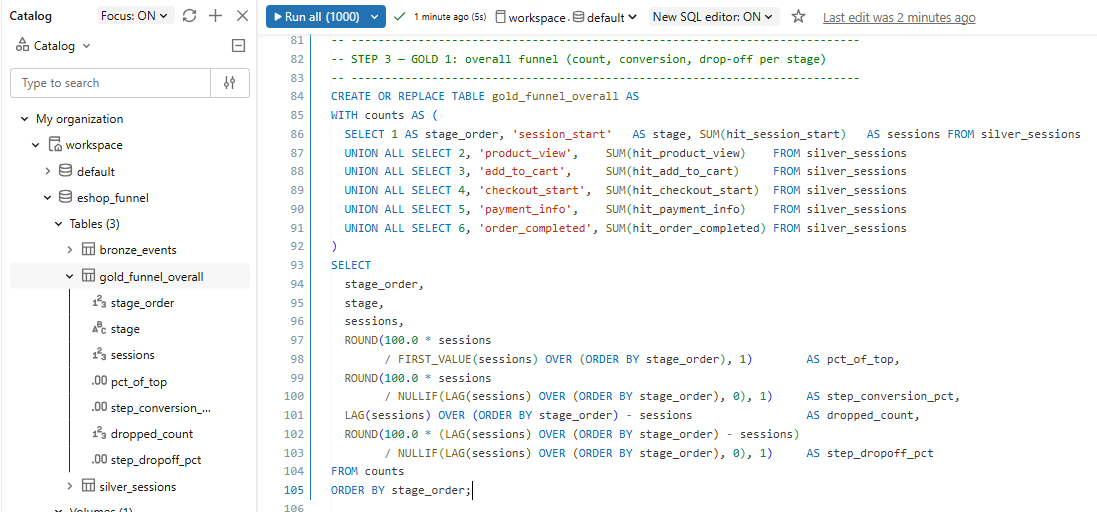Select the dropped_count column

point(152,434)
